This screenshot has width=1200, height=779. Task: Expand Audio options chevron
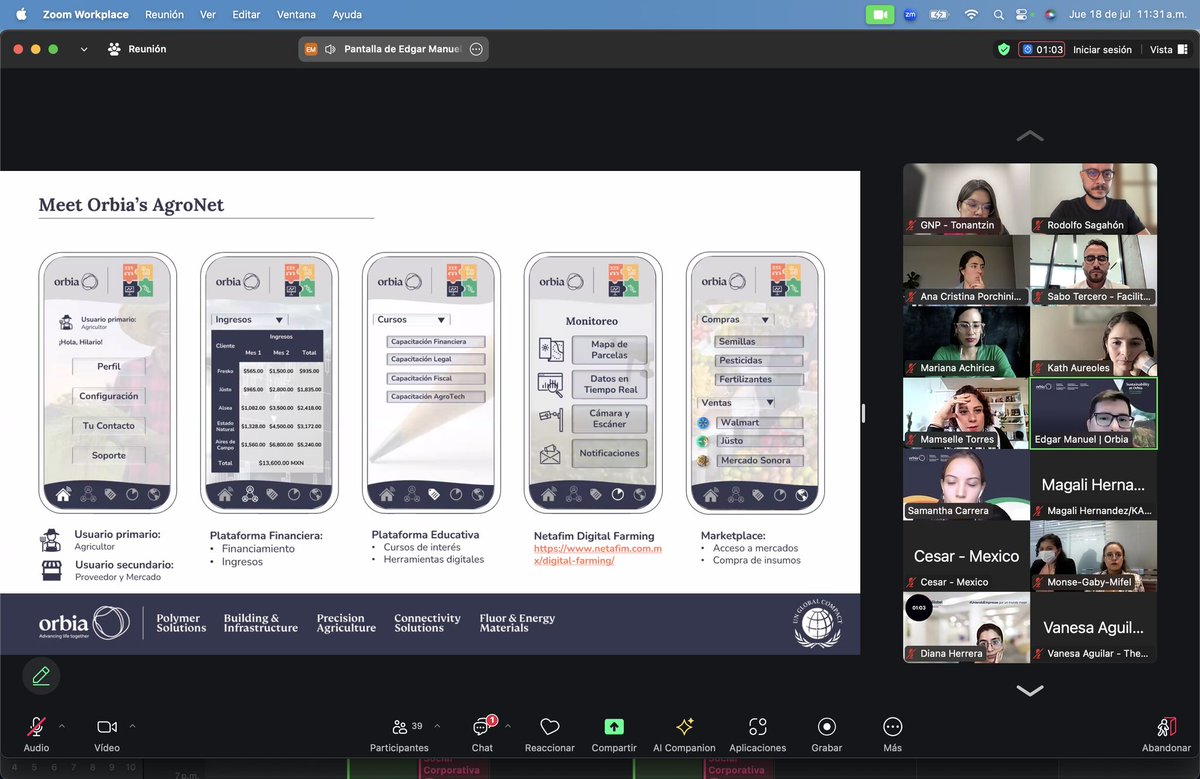[x=62, y=726]
